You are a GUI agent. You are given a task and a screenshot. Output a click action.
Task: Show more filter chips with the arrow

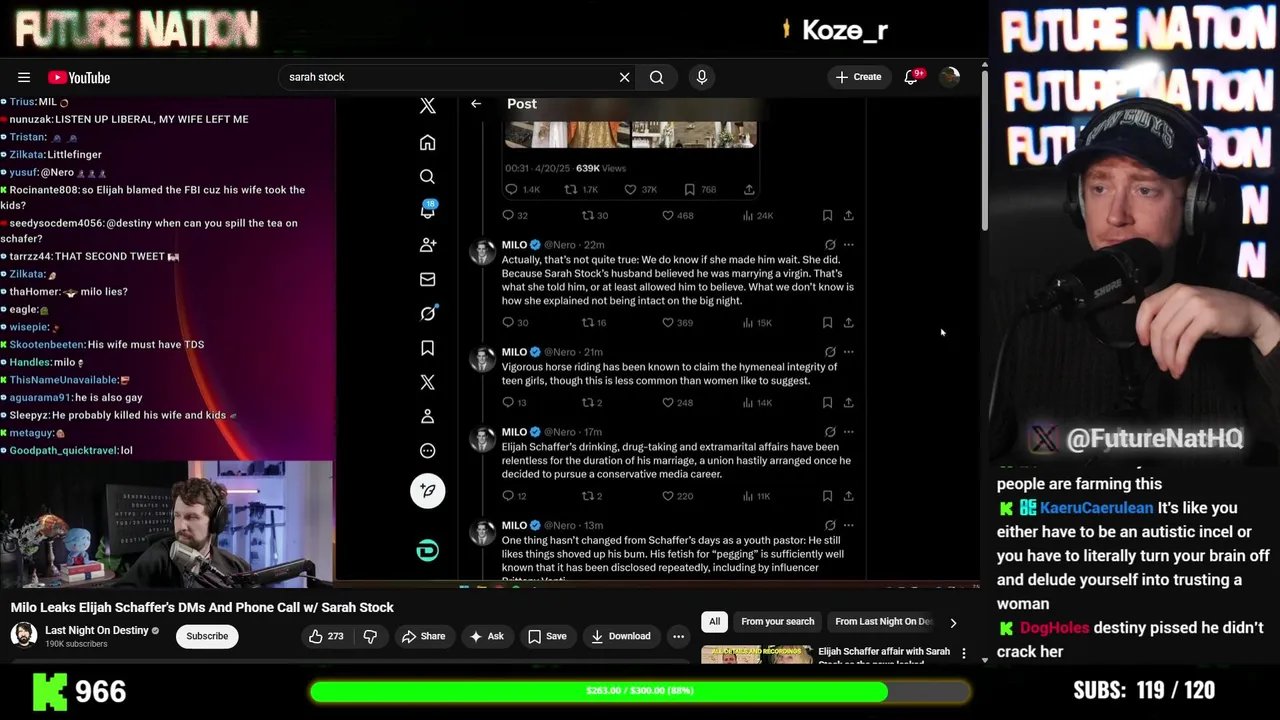(953, 623)
